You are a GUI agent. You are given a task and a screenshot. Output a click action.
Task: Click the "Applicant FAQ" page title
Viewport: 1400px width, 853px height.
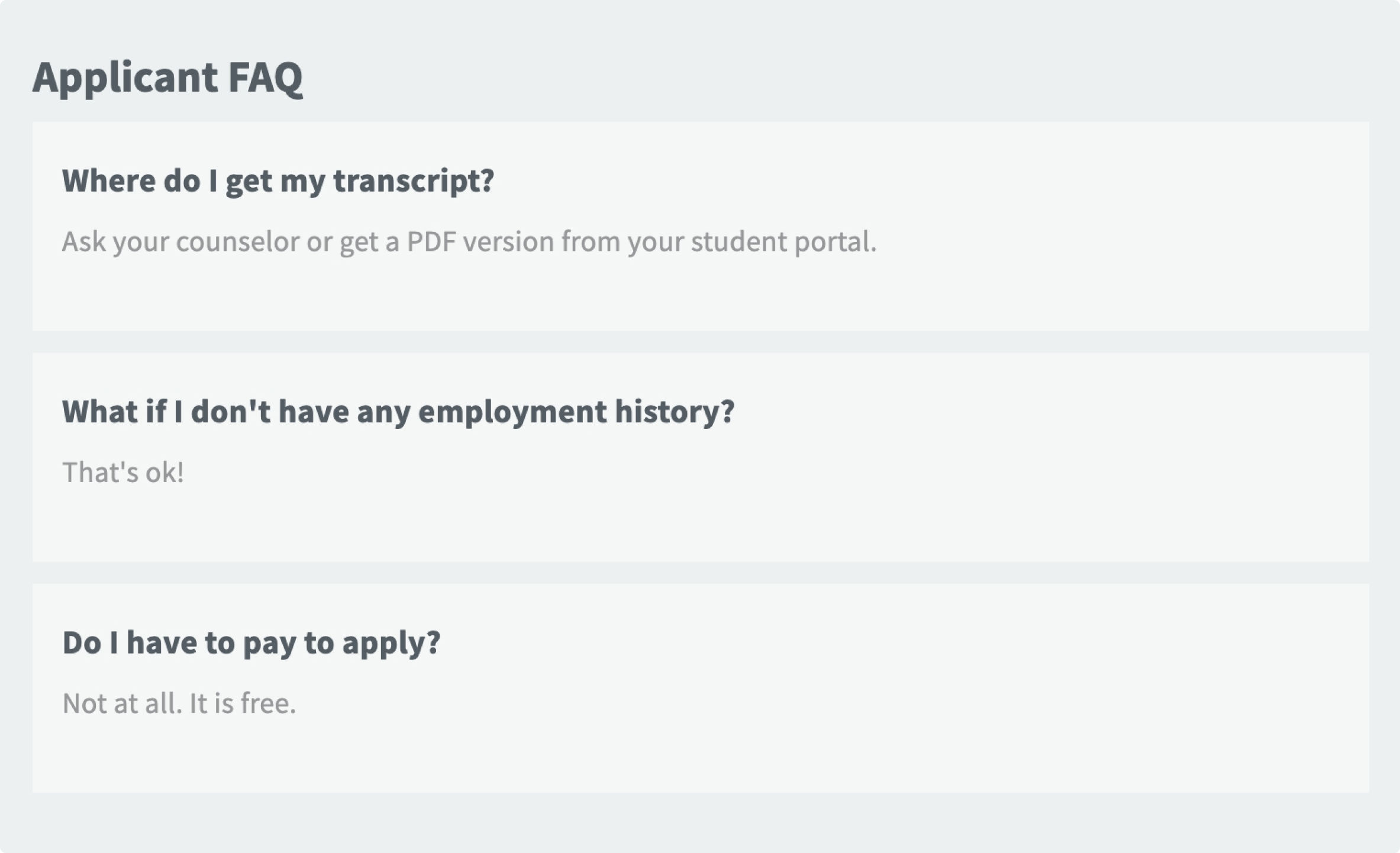[x=169, y=77]
